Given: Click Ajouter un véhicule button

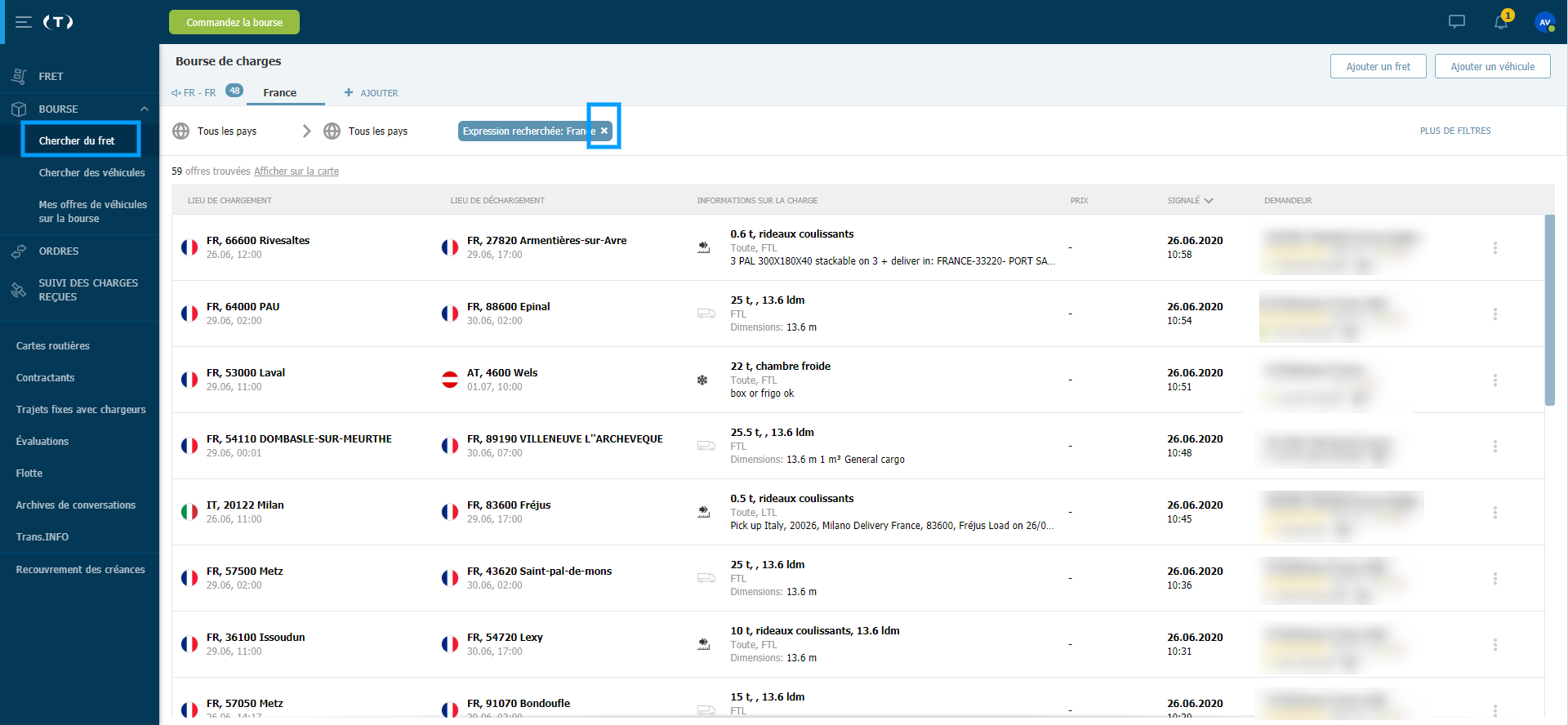Looking at the screenshot, I should pyautogui.click(x=1492, y=66).
